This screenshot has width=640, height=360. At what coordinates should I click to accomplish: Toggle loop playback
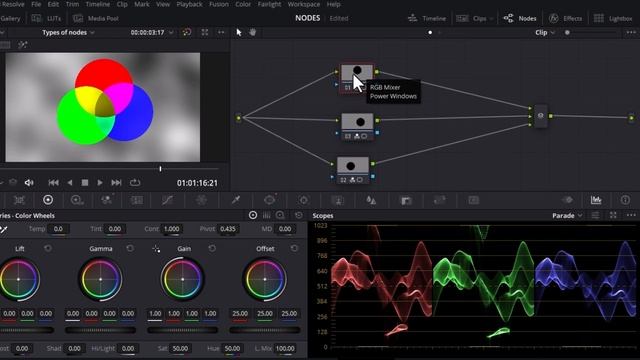135,182
